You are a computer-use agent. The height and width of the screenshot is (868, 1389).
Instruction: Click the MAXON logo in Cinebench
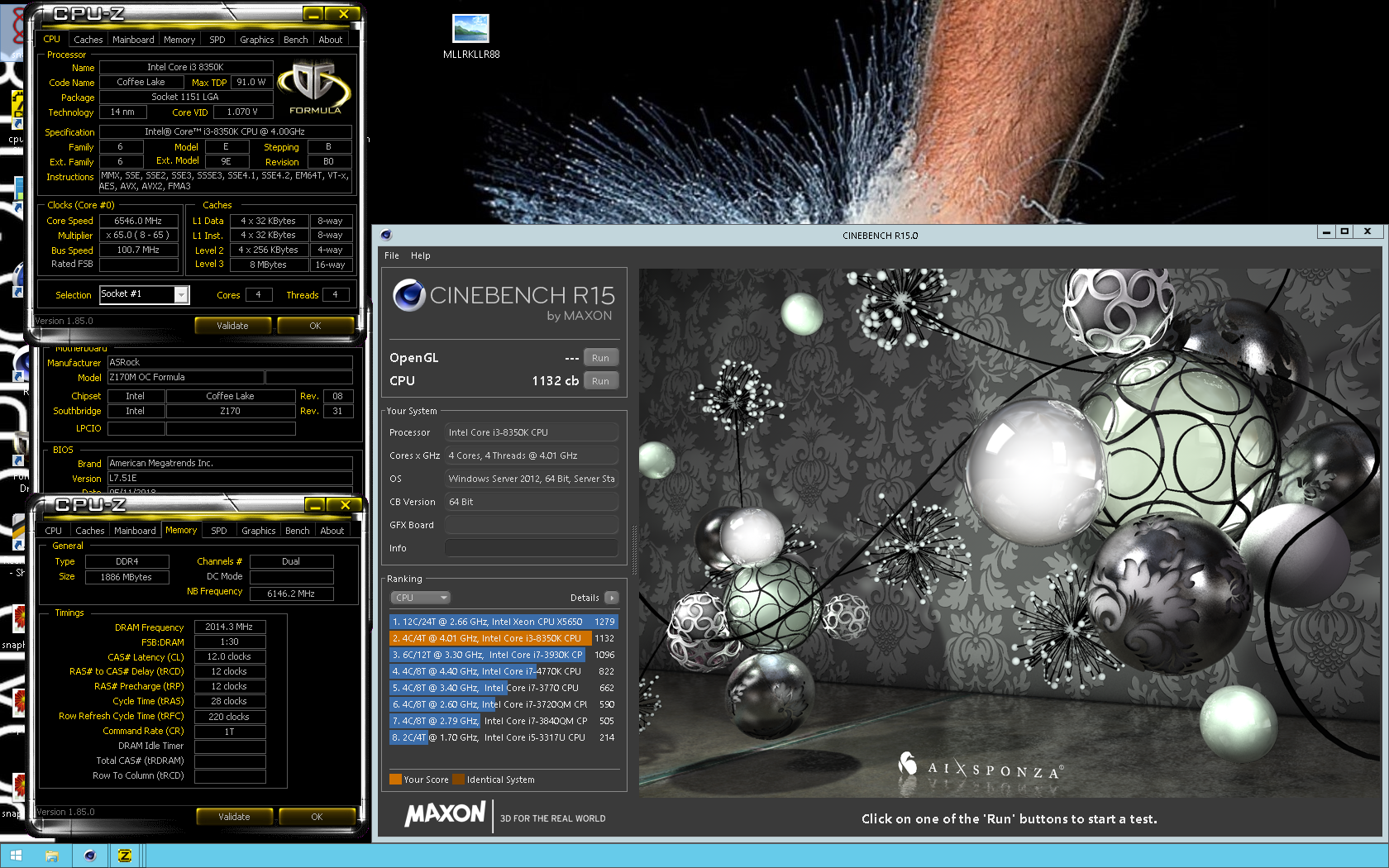point(445,814)
